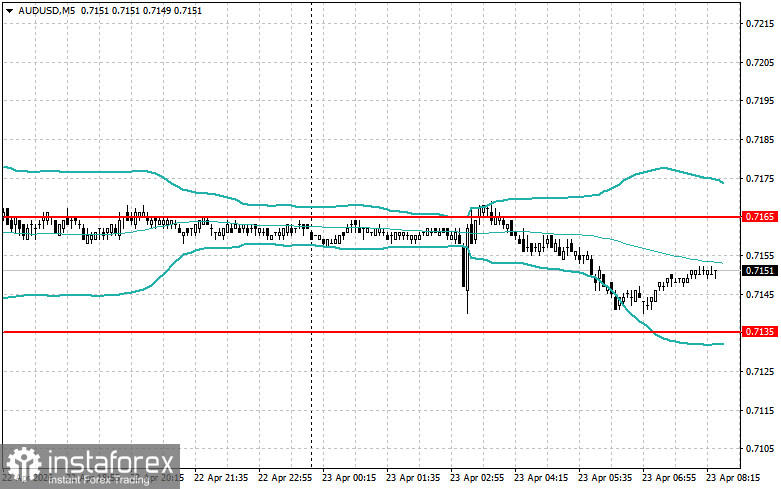This screenshot has height=489, width=781.
Task: Click the 23 Apr 08:15 time label
Action: coord(733,478)
